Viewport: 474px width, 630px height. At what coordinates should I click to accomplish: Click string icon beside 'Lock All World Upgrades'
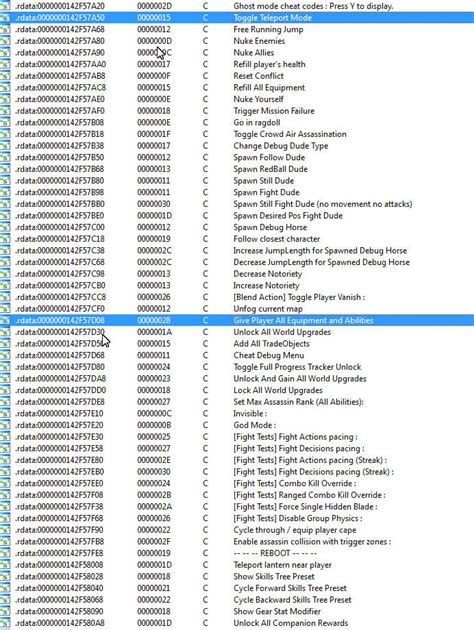[x=5, y=391]
